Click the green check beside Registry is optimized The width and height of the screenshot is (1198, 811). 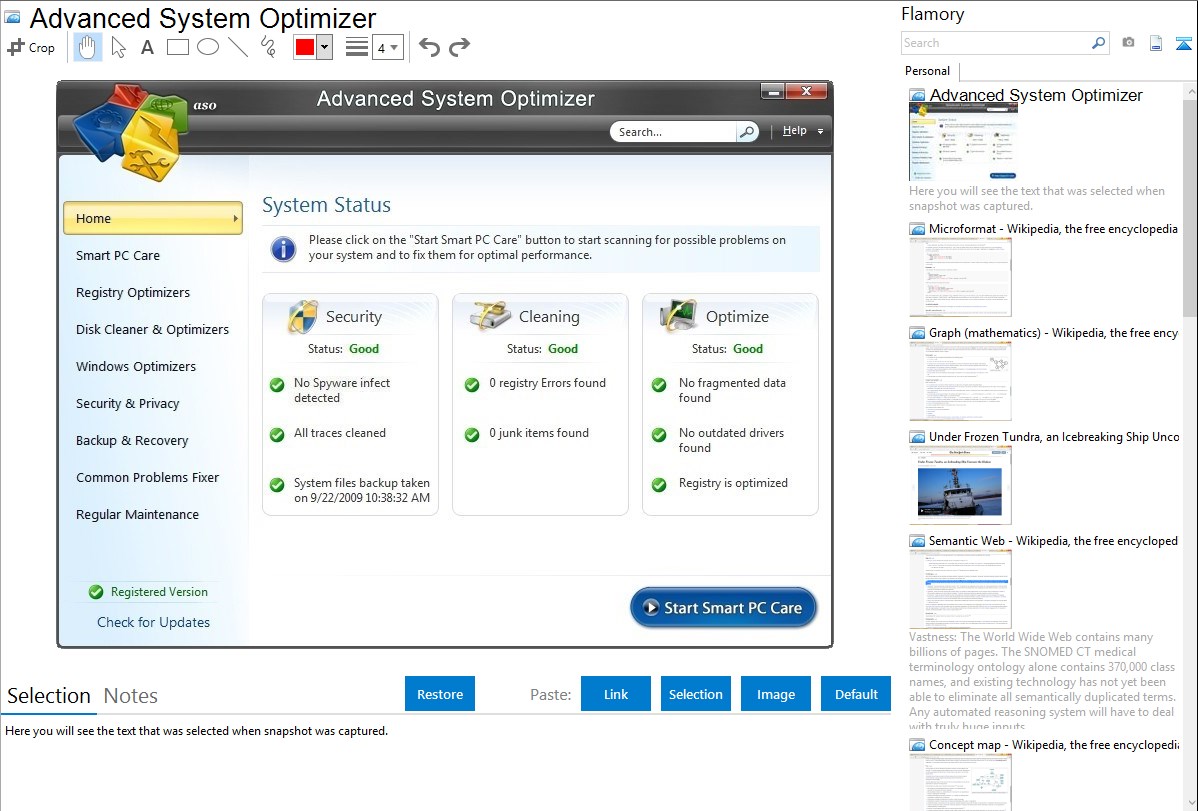pos(659,485)
